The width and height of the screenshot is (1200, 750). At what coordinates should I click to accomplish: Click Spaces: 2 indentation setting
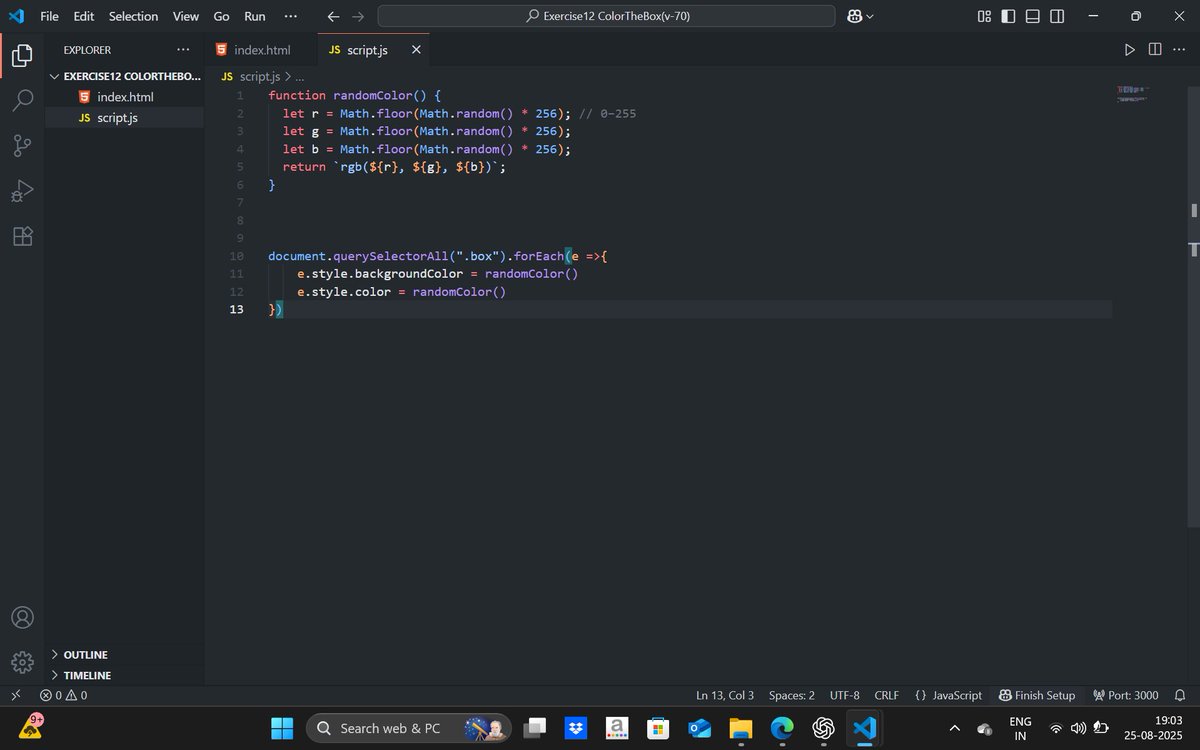pos(792,695)
